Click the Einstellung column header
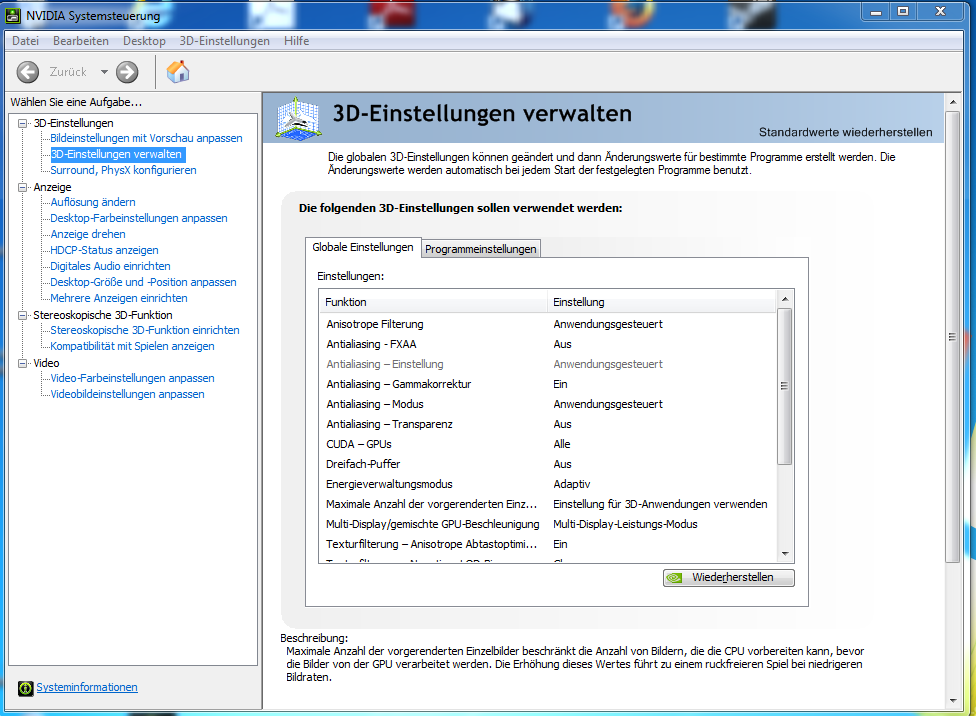This screenshot has width=976, height=716. [662, 303]
